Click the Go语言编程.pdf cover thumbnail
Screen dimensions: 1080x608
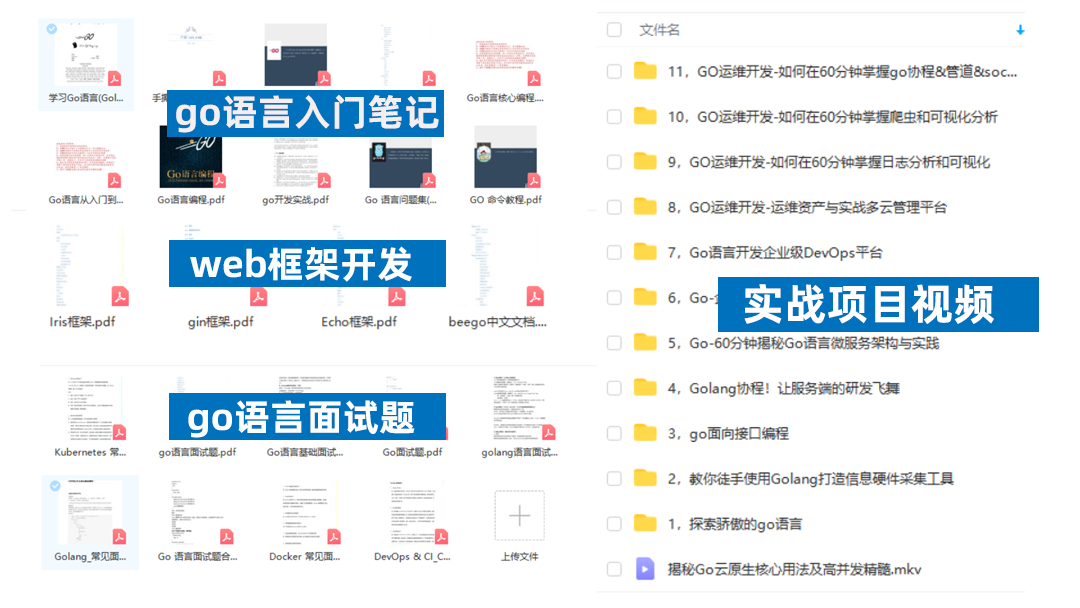click(191, 157)
